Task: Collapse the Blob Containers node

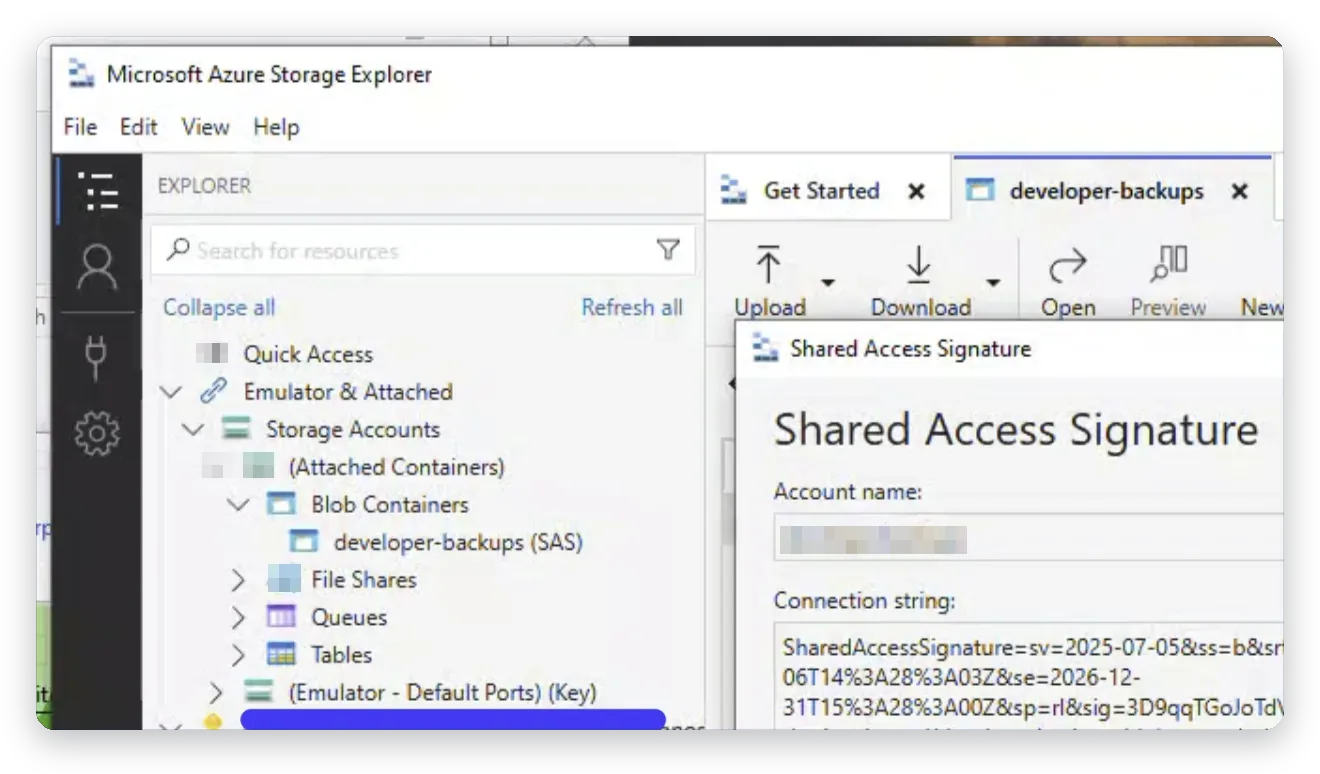Action: click(238, 504)
